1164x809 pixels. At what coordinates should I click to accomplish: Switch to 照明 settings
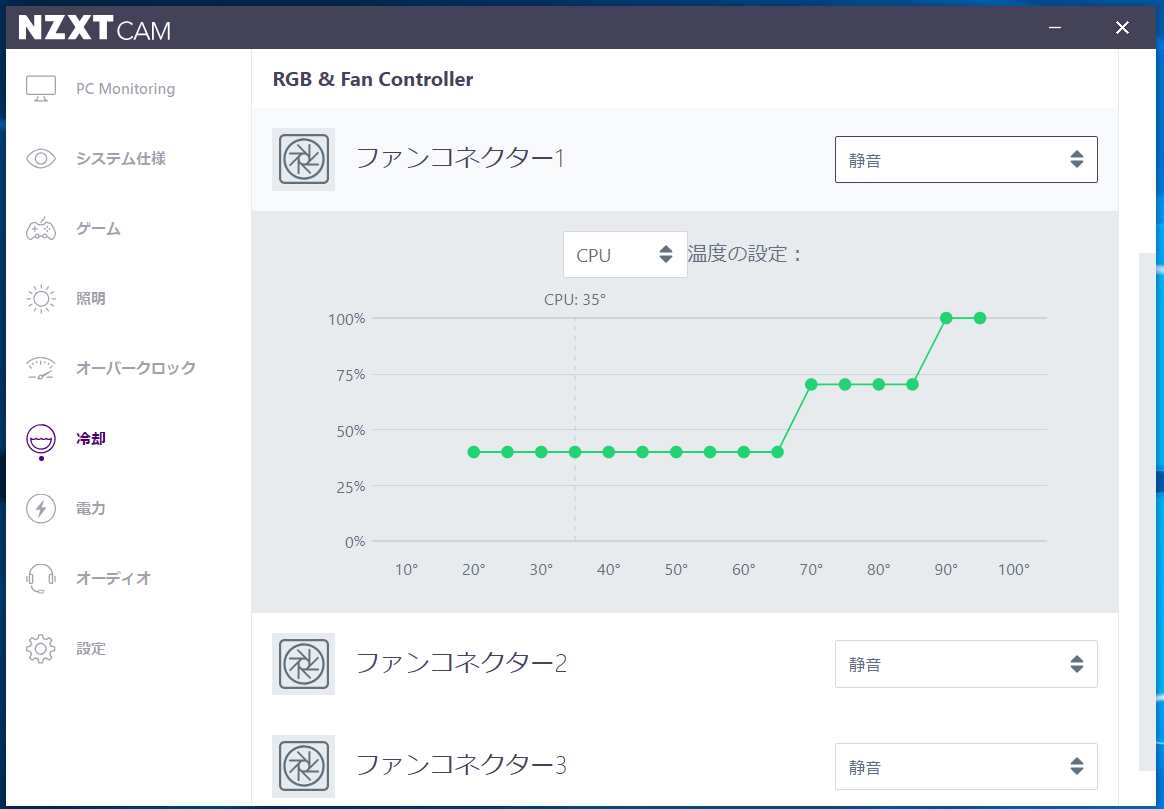tap(91, 298)
